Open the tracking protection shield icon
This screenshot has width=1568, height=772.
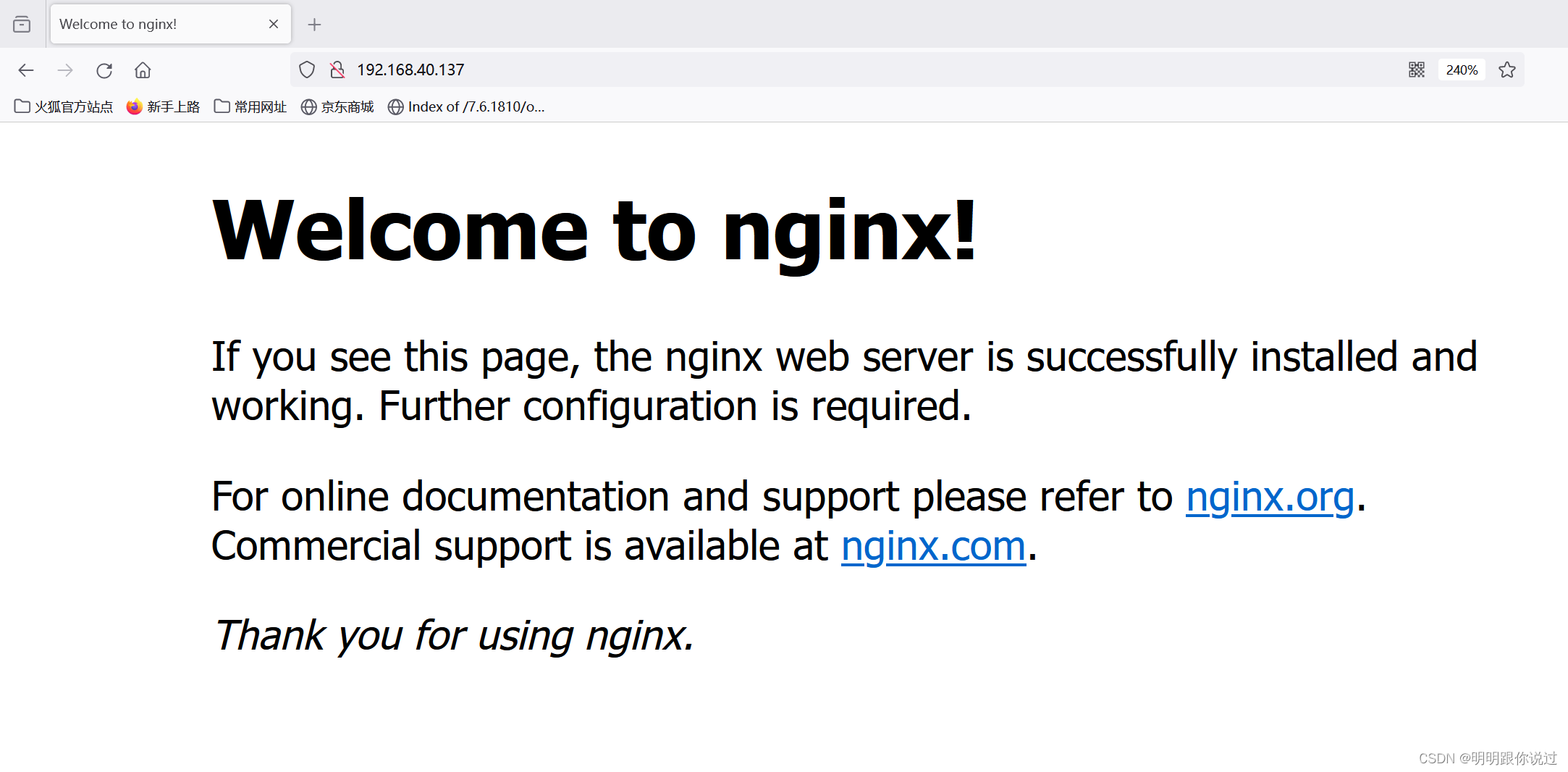pos(307,70)
